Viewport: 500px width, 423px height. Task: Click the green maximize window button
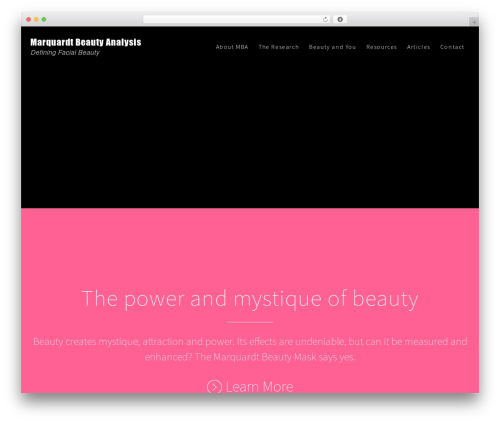click(x=44, y=19)
